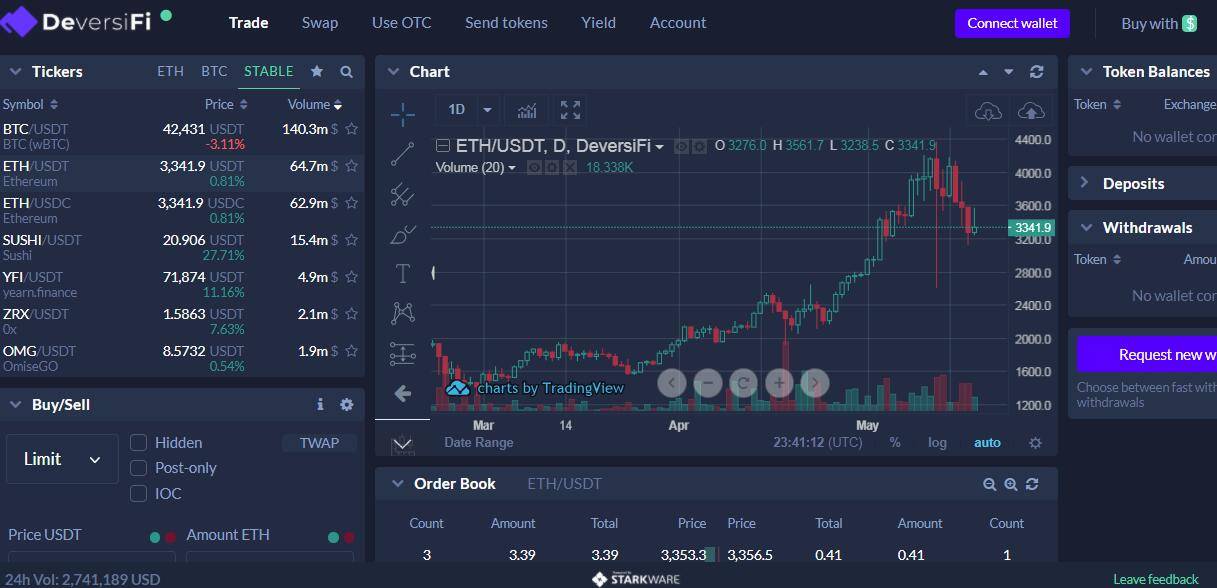Open the Leave feedback link
The width and height of the screenshot is (1217, 588).
(x=1156, y=579)
